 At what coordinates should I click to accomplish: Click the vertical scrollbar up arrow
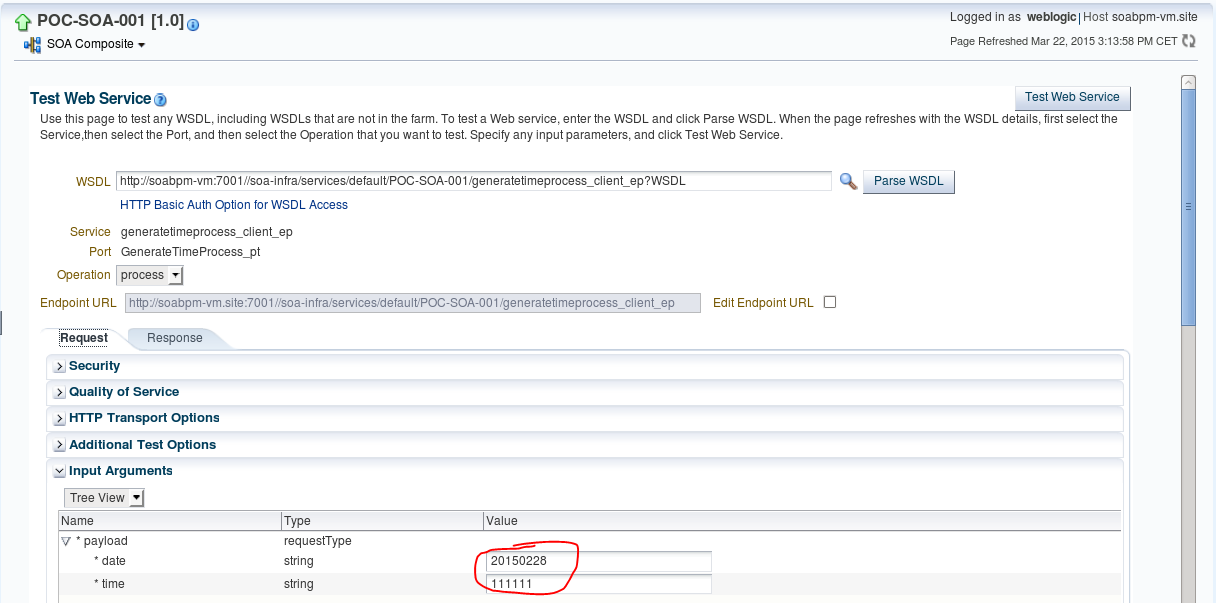pos(1188,82)
